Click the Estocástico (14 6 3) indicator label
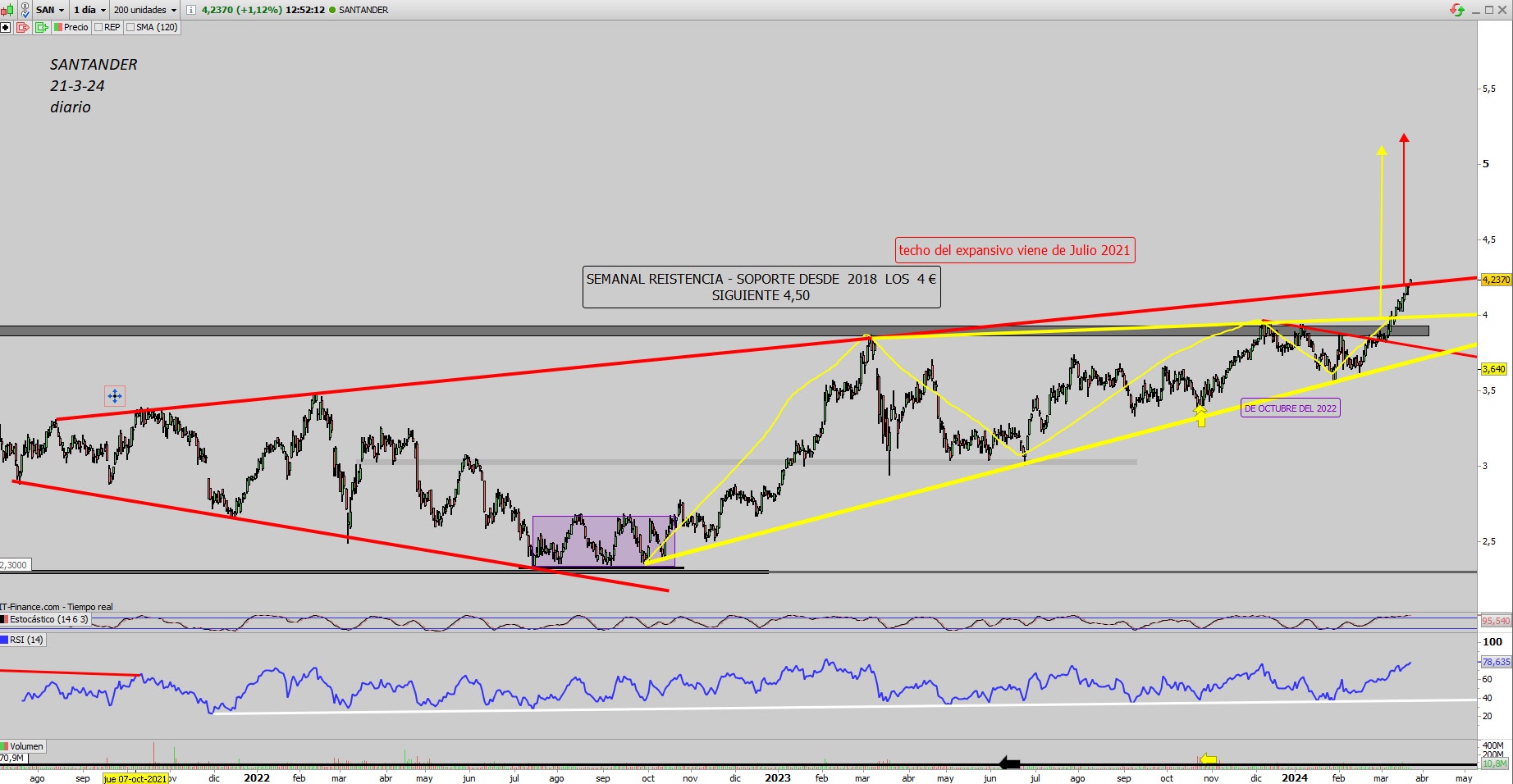This screenshot has width=1513, height=784. click(x=45, y=619)
